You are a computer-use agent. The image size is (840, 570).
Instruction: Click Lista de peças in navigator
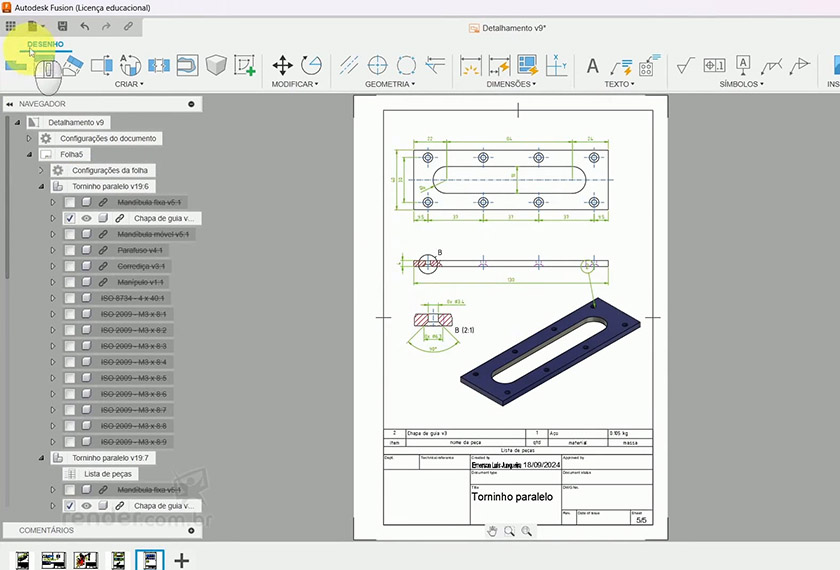point(109,474)
